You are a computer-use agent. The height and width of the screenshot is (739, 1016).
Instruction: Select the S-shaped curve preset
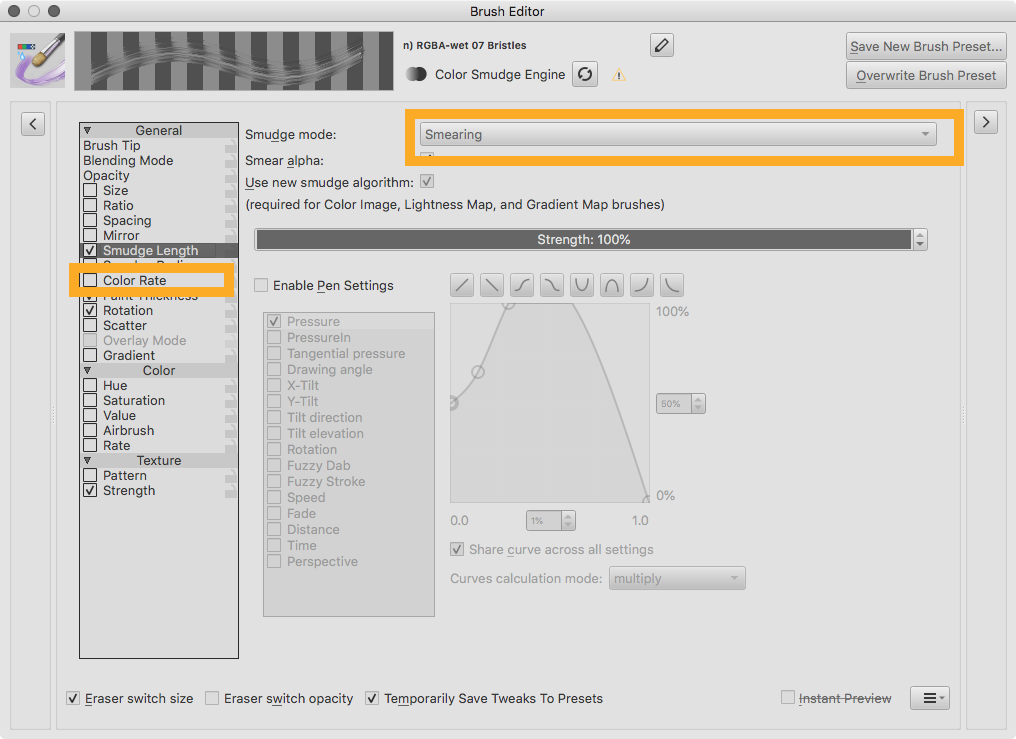[x=522, y=285]
